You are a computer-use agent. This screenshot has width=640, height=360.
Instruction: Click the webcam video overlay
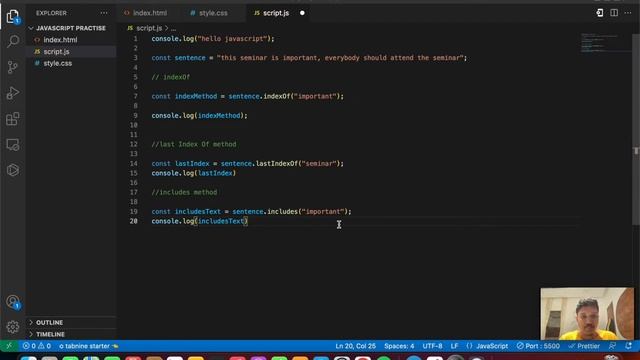(x=587, y=313)
